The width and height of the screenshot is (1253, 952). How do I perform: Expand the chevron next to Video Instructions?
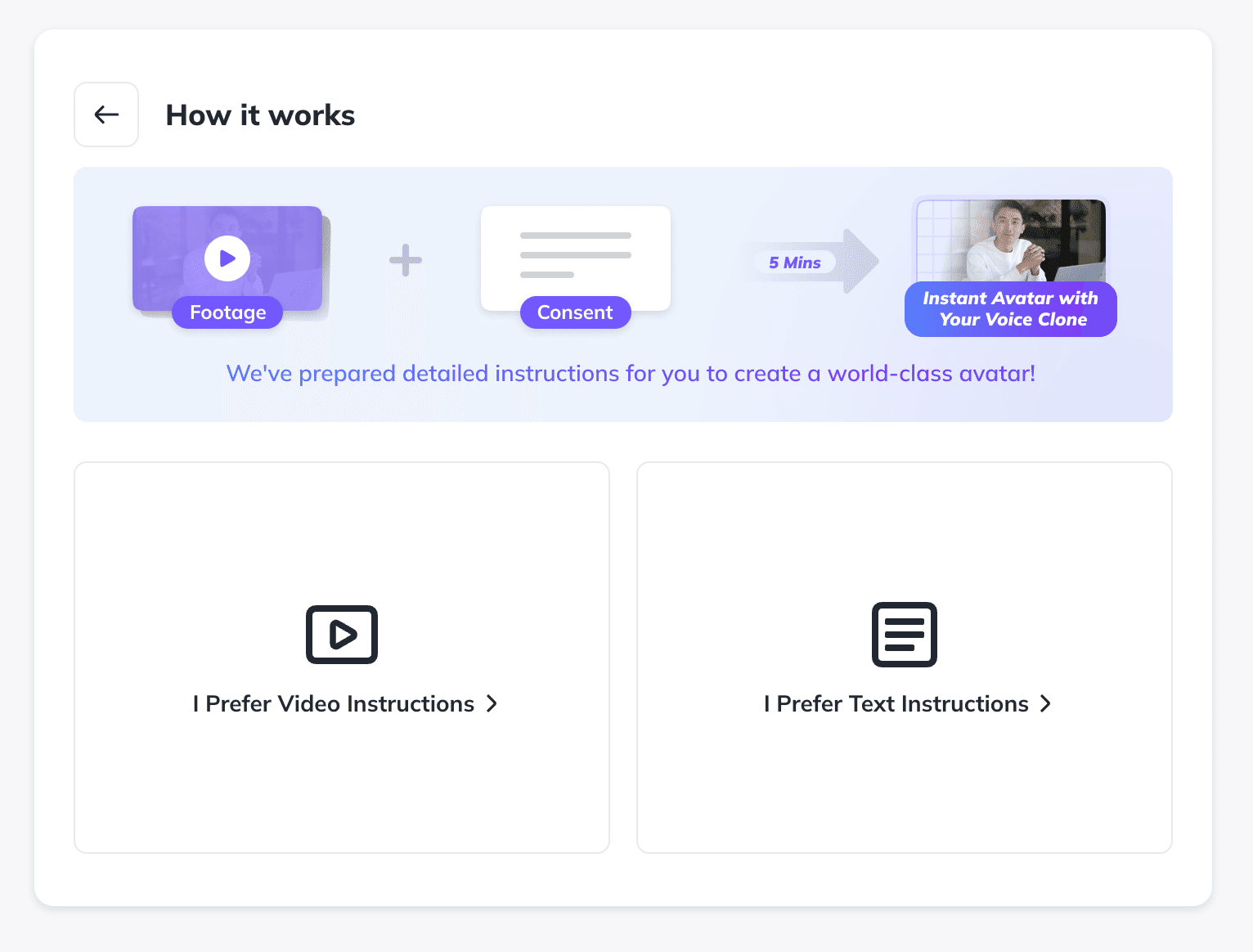(492, 704)
